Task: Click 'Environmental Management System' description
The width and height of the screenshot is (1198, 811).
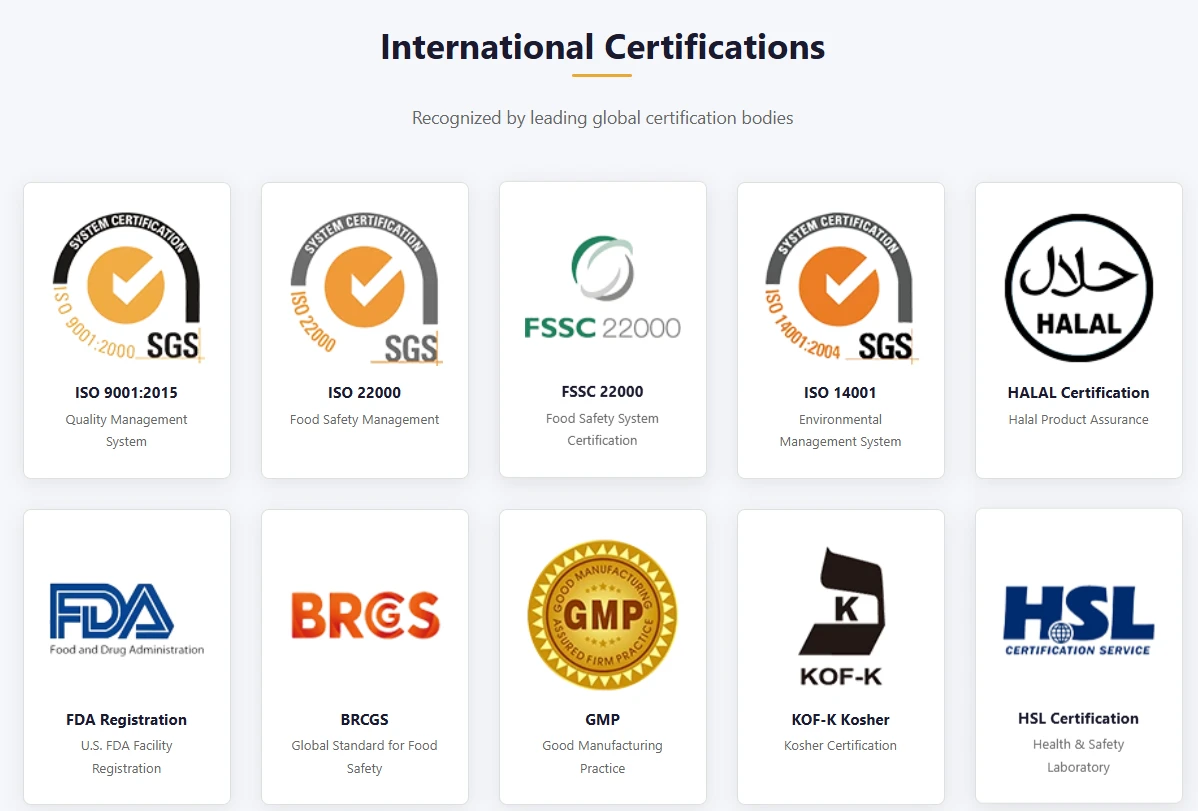Action: 840,430
